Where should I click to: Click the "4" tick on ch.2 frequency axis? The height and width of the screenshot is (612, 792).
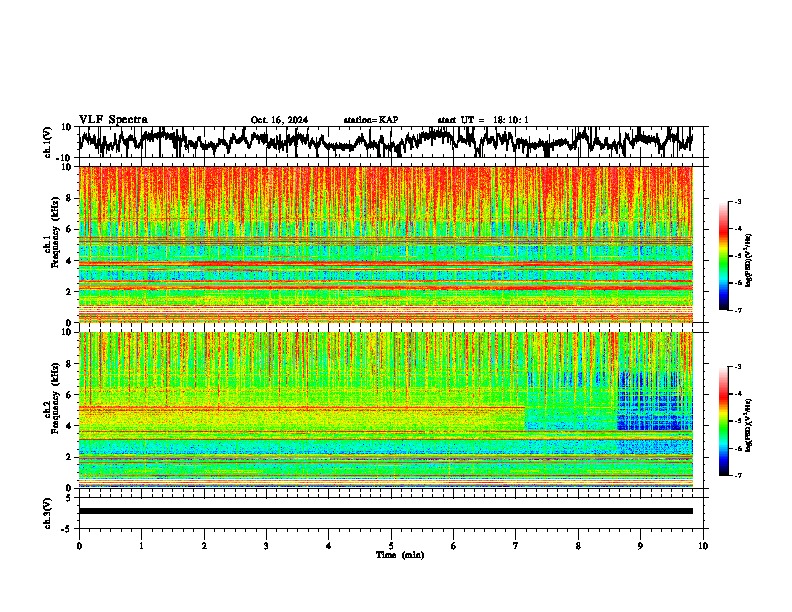(x=69, y=426)
